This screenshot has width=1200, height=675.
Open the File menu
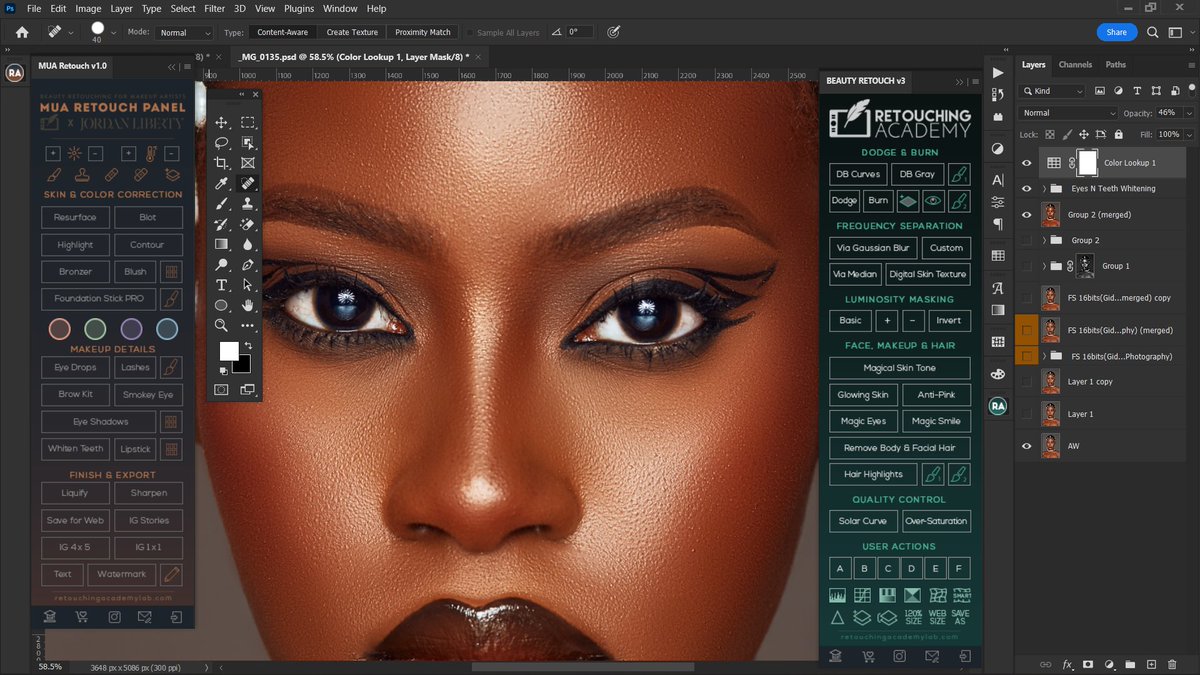[x=34, y=8]
